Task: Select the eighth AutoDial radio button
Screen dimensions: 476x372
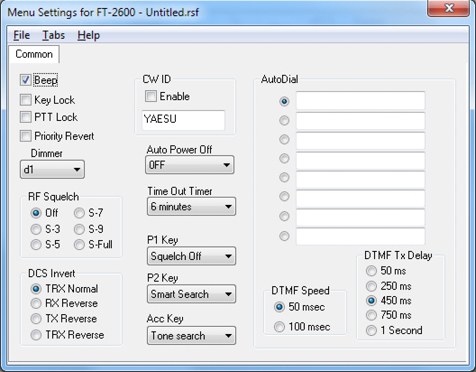Action: (284, 236)
